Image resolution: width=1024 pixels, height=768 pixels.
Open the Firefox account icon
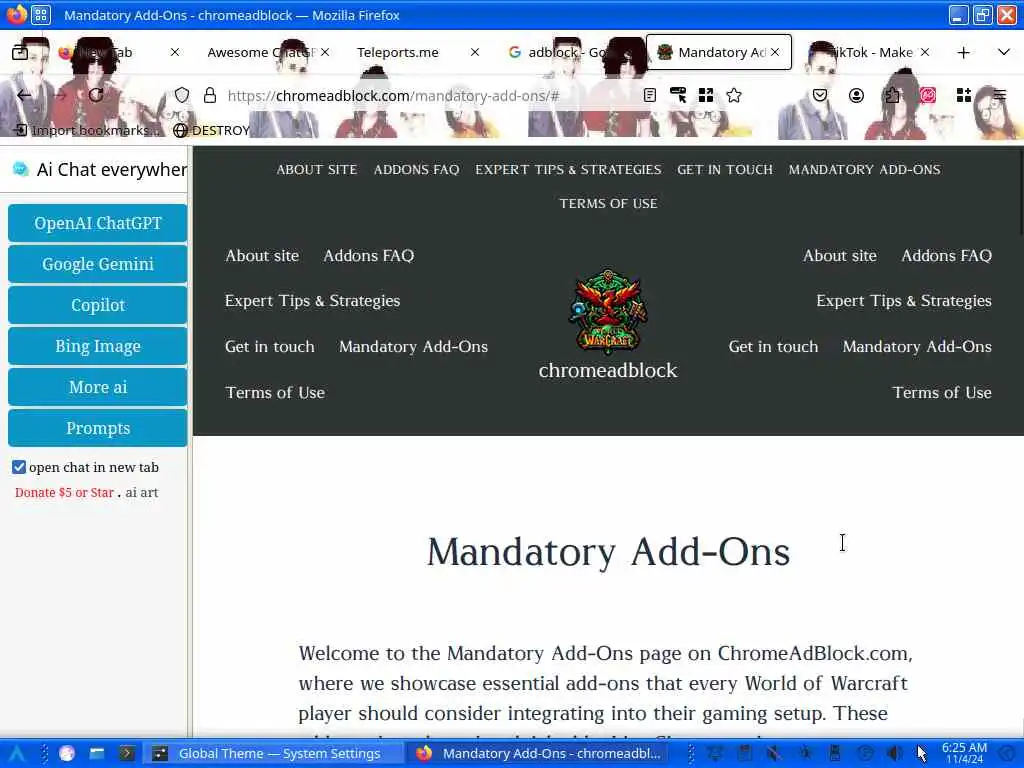[x=856, y=95]
